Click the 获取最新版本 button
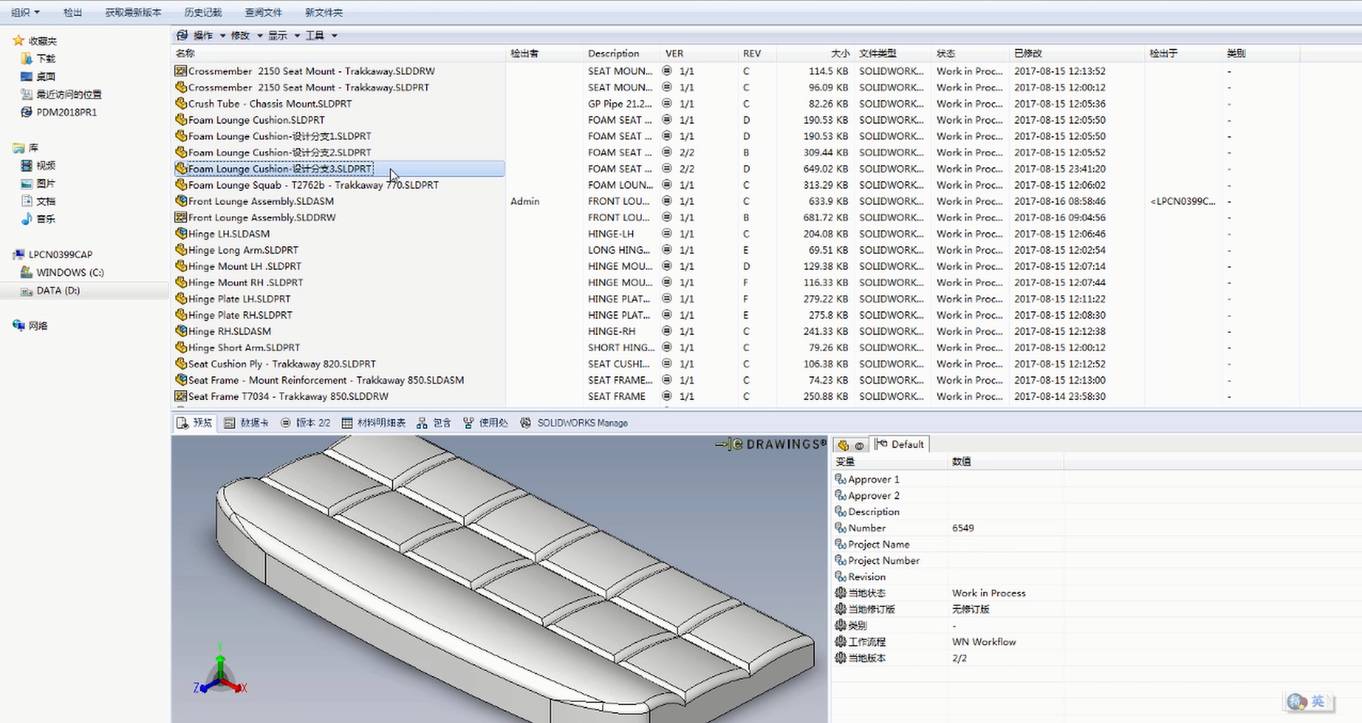The width and height of the screenshot is (1362, 723). (x=133, y=12)
